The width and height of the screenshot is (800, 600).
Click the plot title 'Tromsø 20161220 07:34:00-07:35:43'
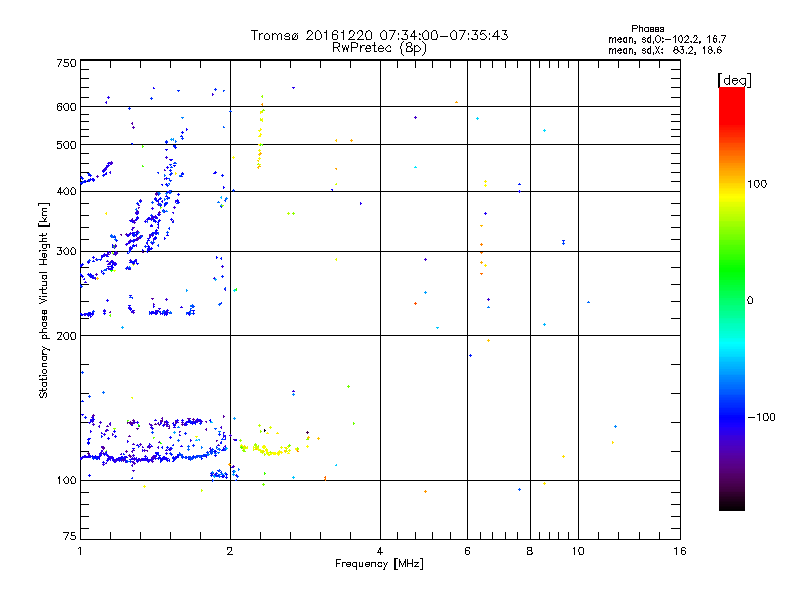pyautogui.click(x=379, y=35)
